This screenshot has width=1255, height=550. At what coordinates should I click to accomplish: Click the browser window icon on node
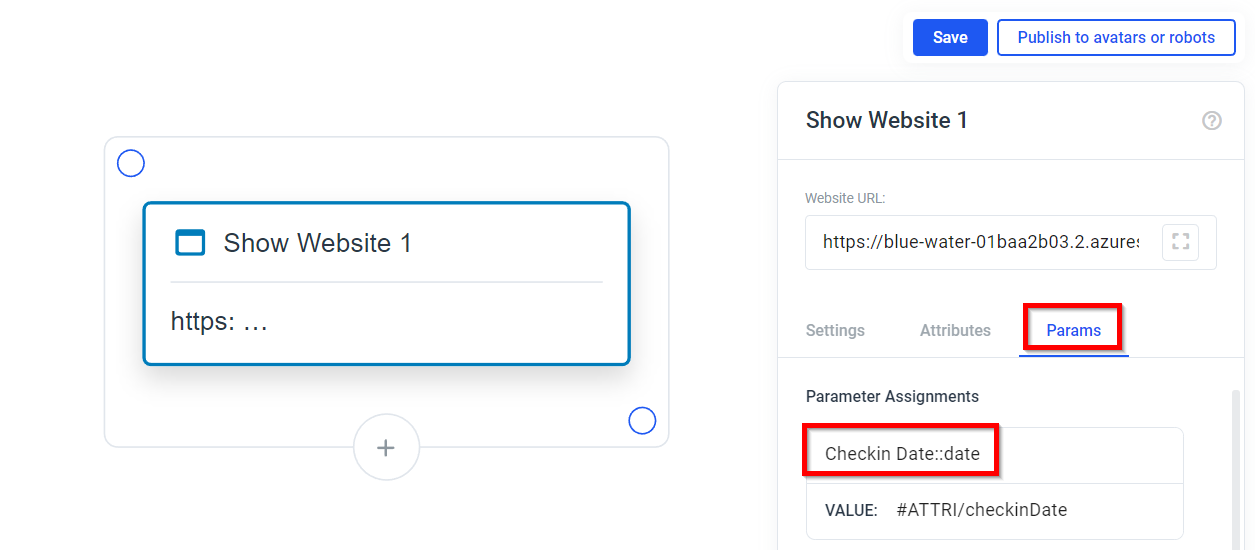tap(190, 243)
